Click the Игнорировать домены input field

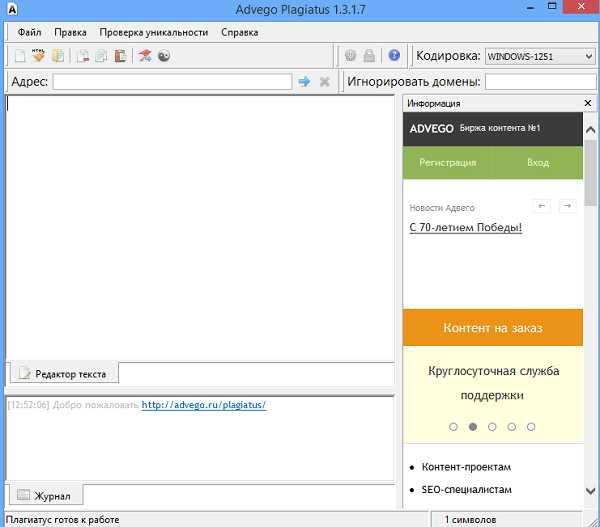pos(540,82)
